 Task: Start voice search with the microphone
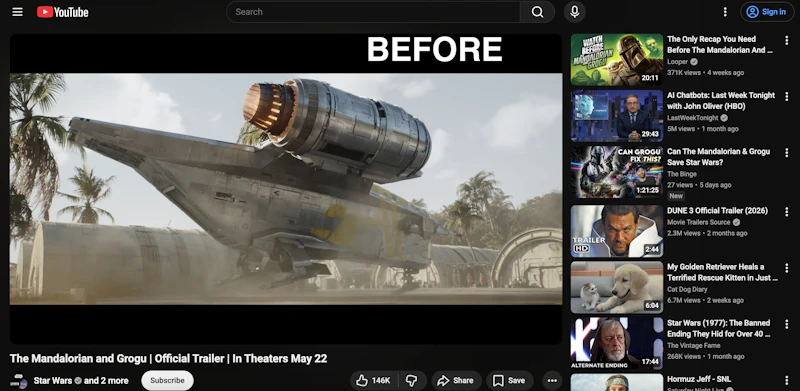pos(574,12)
